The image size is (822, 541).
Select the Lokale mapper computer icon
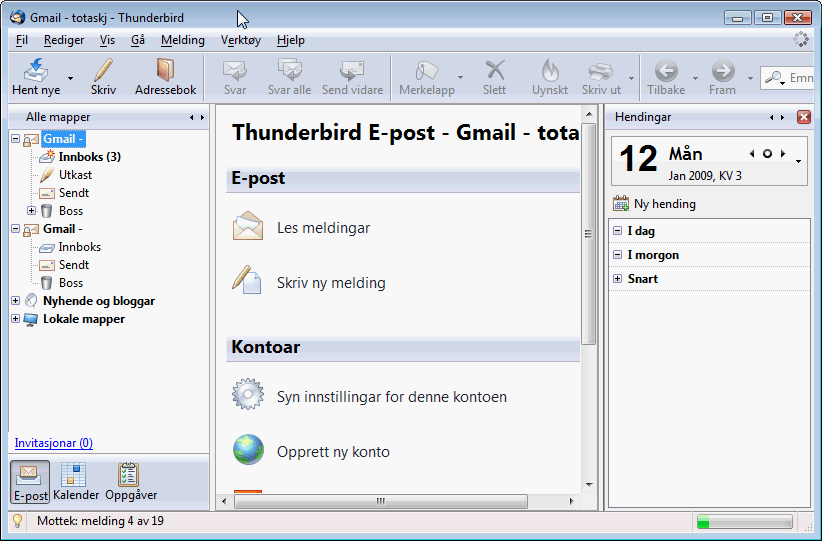31,319
